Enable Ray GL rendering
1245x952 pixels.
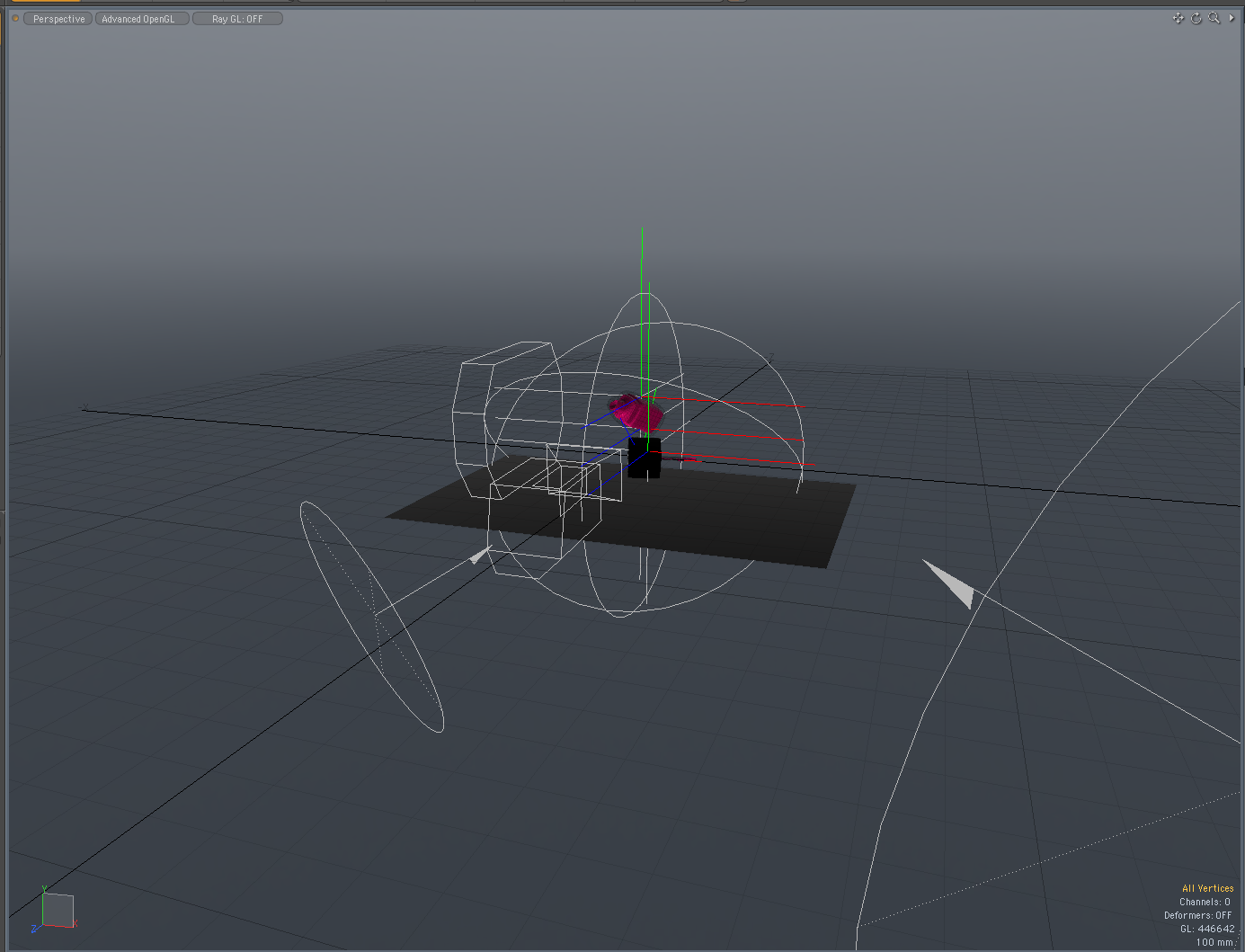[237, 18]
